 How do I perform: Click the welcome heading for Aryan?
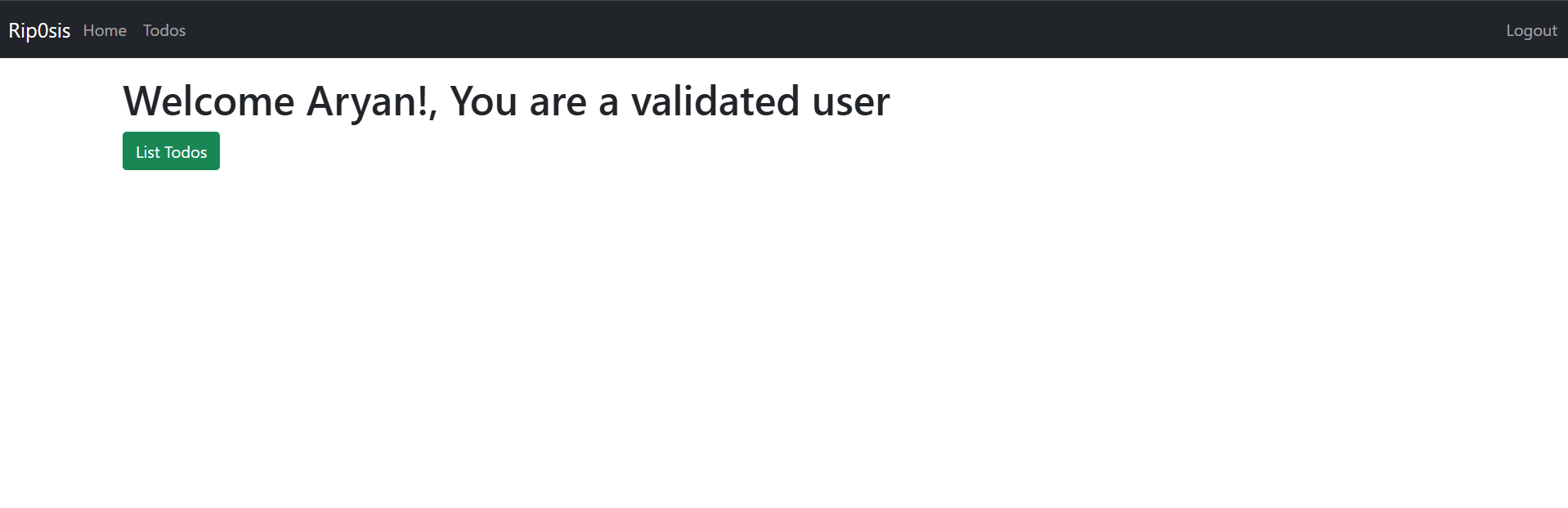click(505, 100)
